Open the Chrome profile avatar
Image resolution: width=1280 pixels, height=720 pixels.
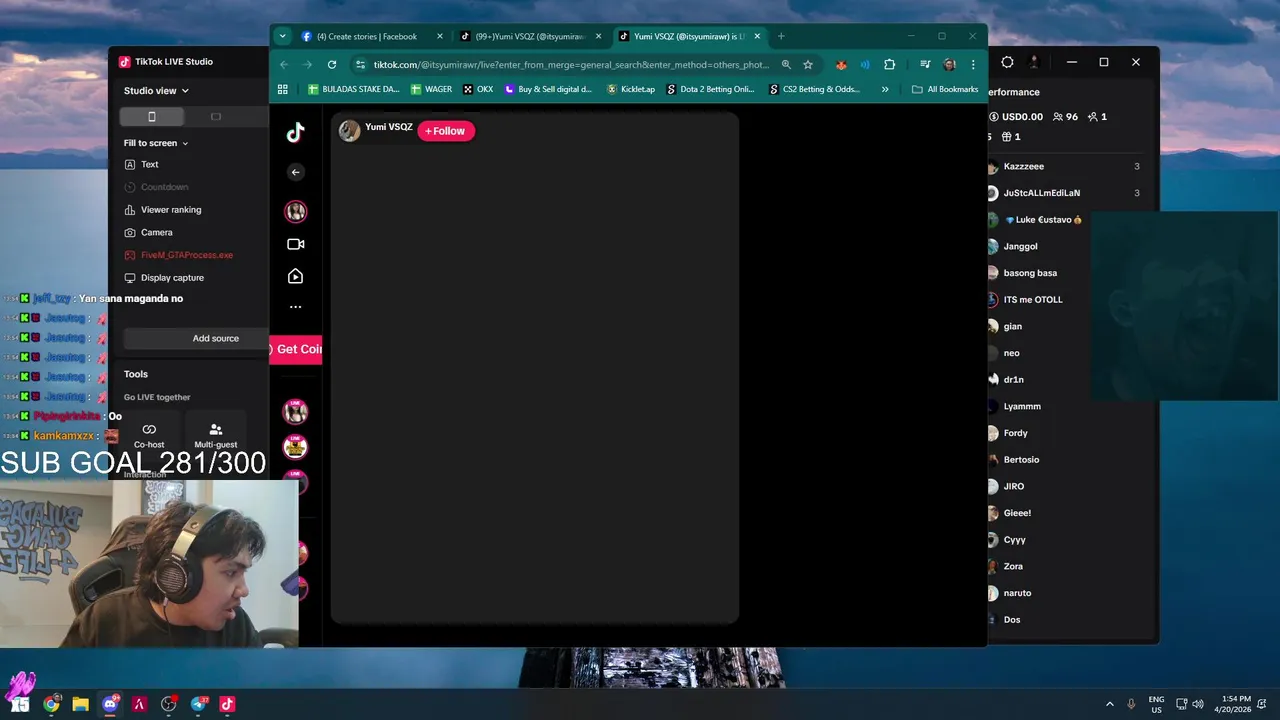pos(949,65)
